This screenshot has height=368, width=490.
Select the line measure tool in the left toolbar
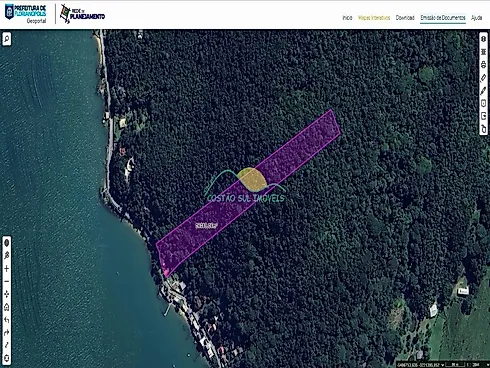pyautogui.click(x=7, y=345)
